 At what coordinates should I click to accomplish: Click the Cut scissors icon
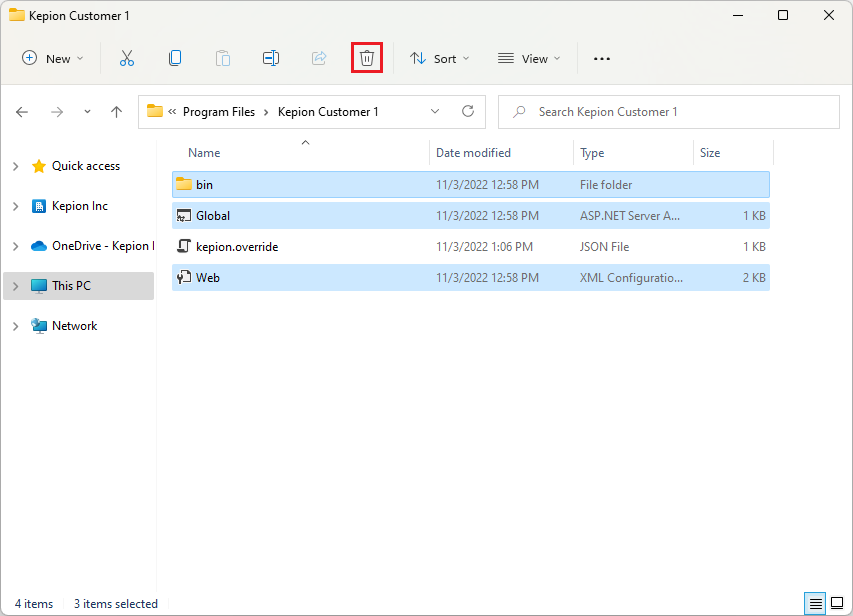click(x=127, y=58)
